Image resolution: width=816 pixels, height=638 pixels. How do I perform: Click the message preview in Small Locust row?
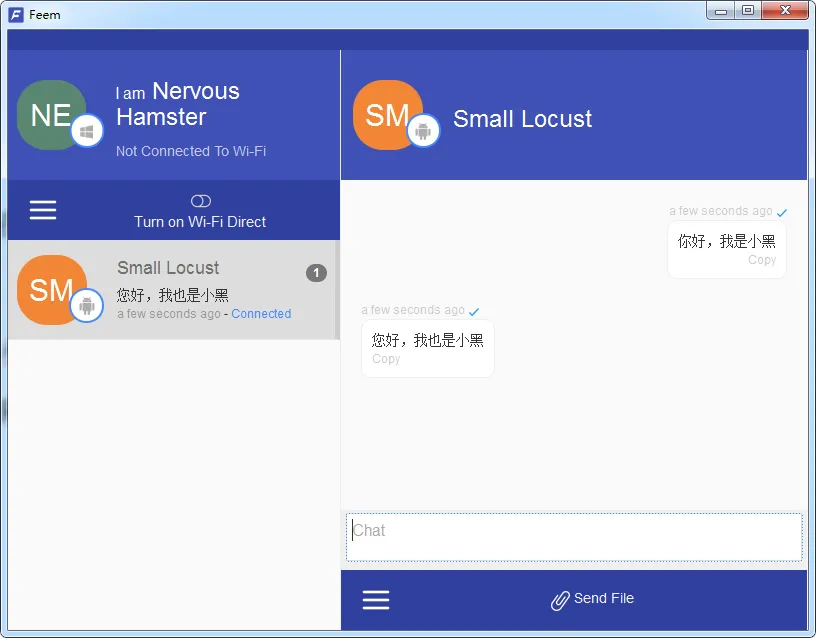point(172,295)
